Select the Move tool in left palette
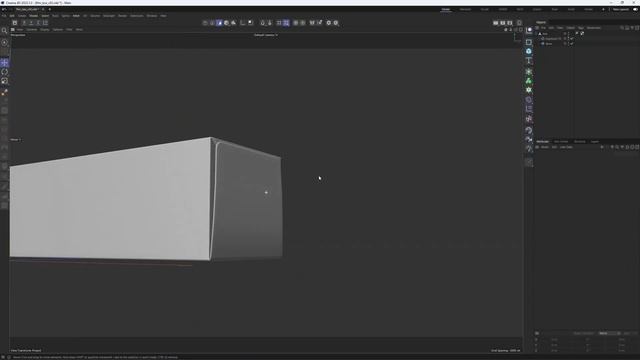 tap(4, 62)
